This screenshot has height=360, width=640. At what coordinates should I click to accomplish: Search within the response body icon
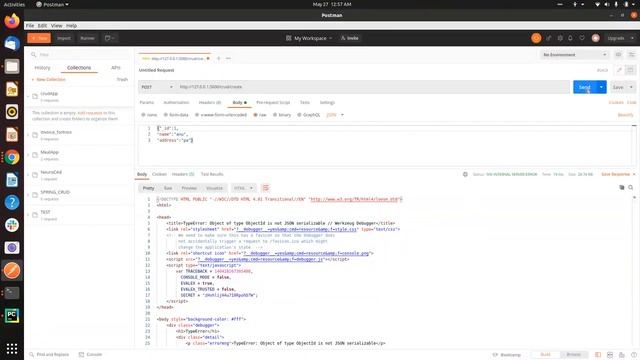pos(631,187)
